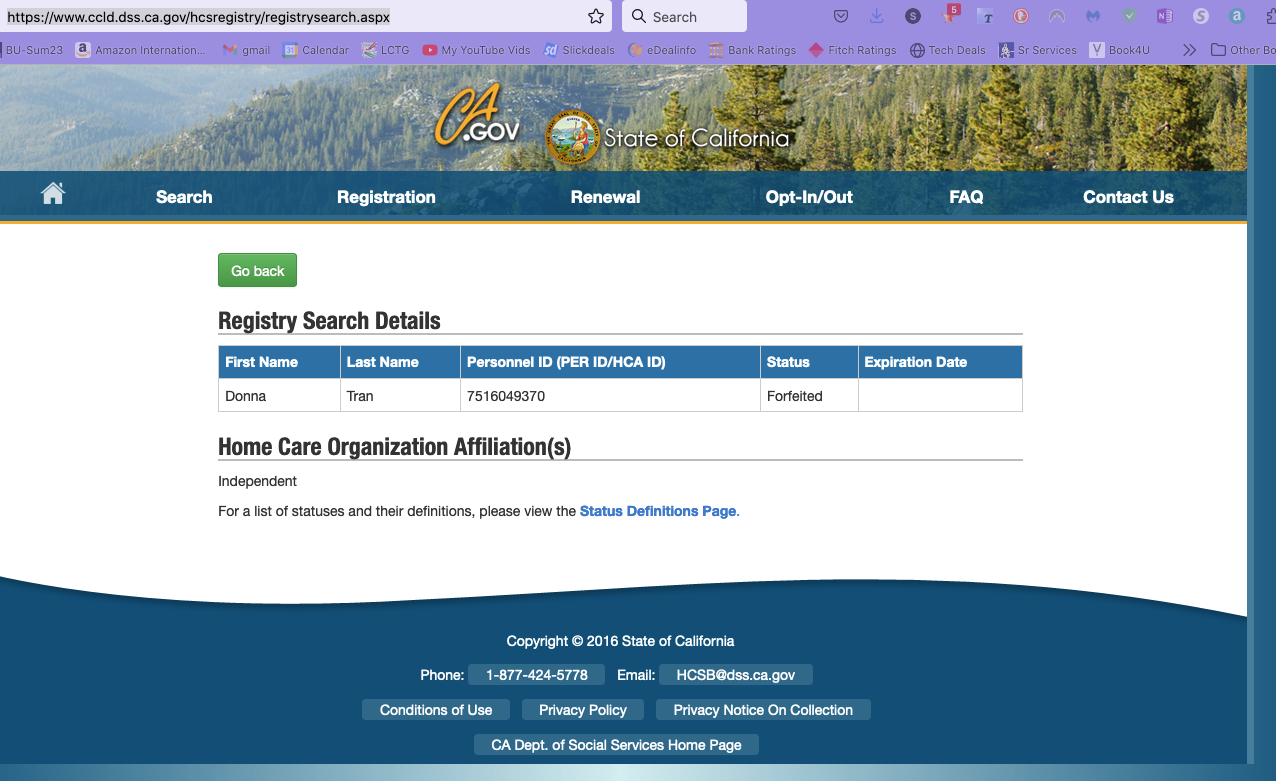
Task: Click the DuckDuckGo extension icon
Action: (1021, 17)
